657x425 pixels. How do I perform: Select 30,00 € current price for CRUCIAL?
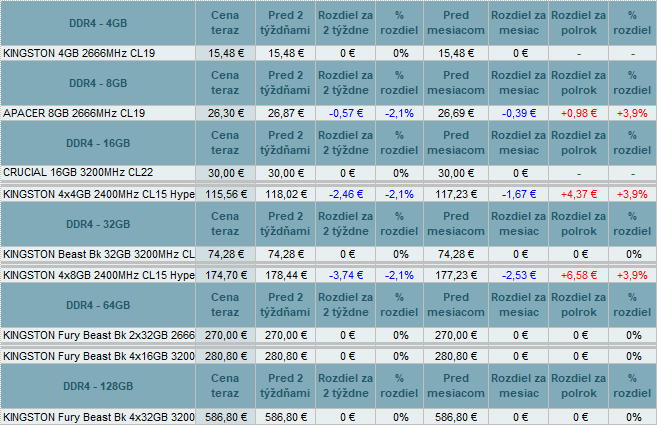pyautogui.click(x=225, y=173)
